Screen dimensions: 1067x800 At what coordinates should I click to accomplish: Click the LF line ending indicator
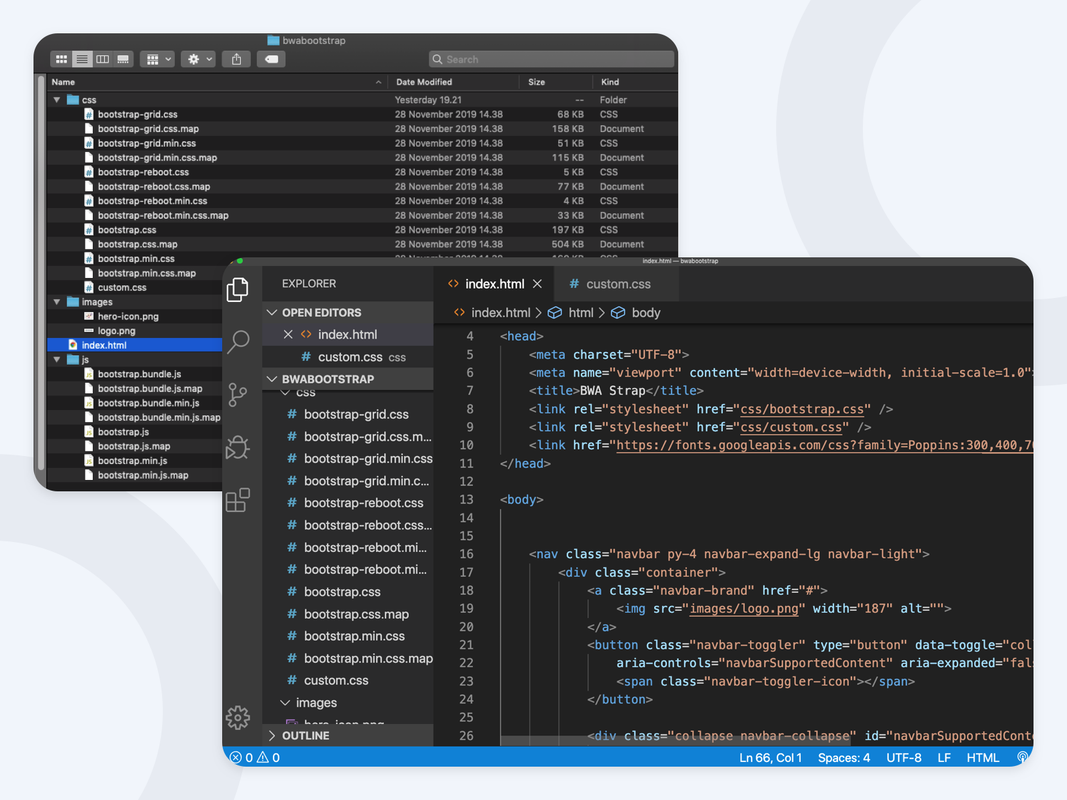(944, 757)
